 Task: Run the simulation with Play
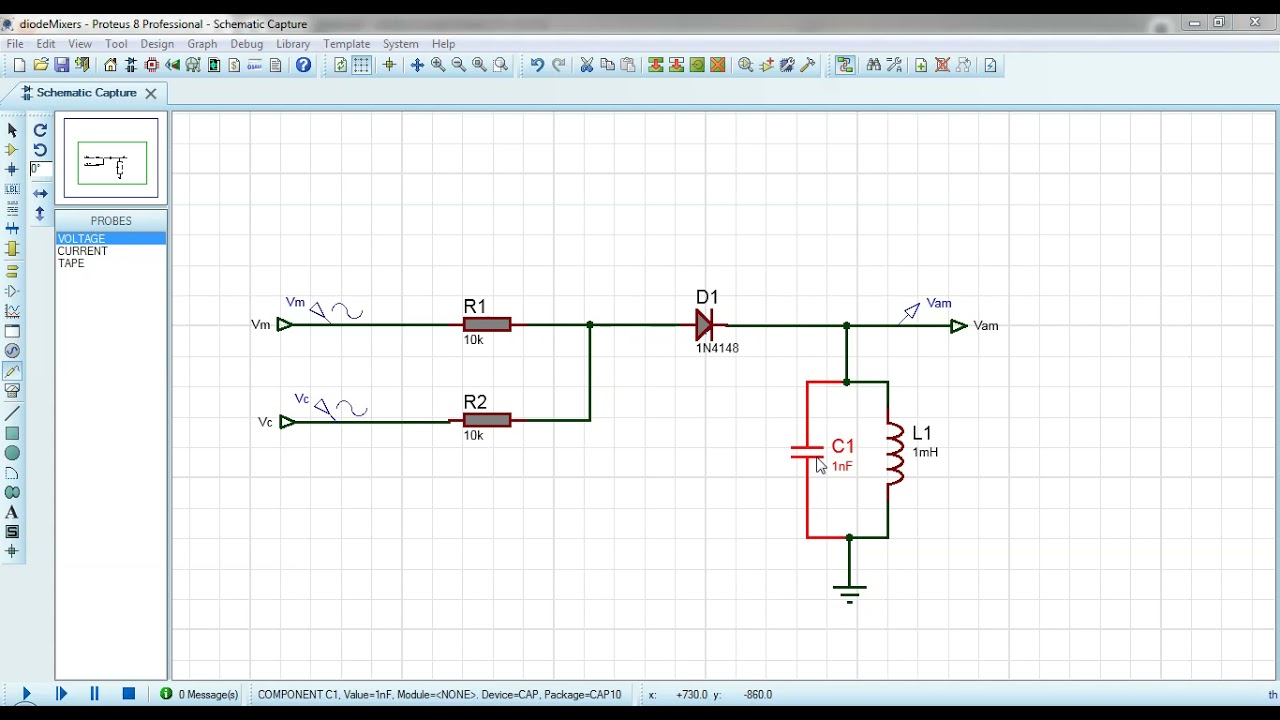tap(26, 694)
